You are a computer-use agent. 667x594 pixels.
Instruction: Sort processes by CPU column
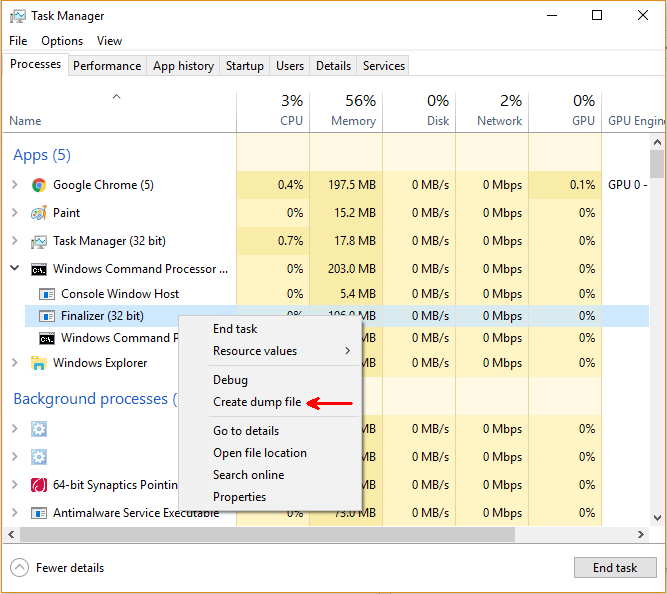tap(273, 111)
